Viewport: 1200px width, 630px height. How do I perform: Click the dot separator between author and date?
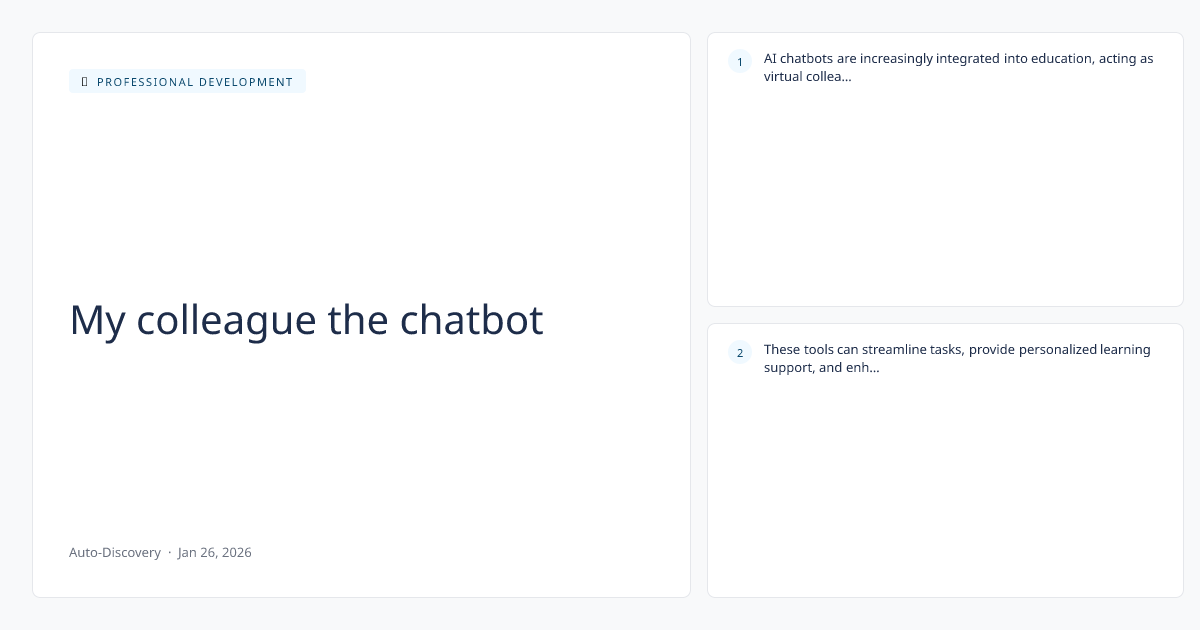tap(169, 552)
